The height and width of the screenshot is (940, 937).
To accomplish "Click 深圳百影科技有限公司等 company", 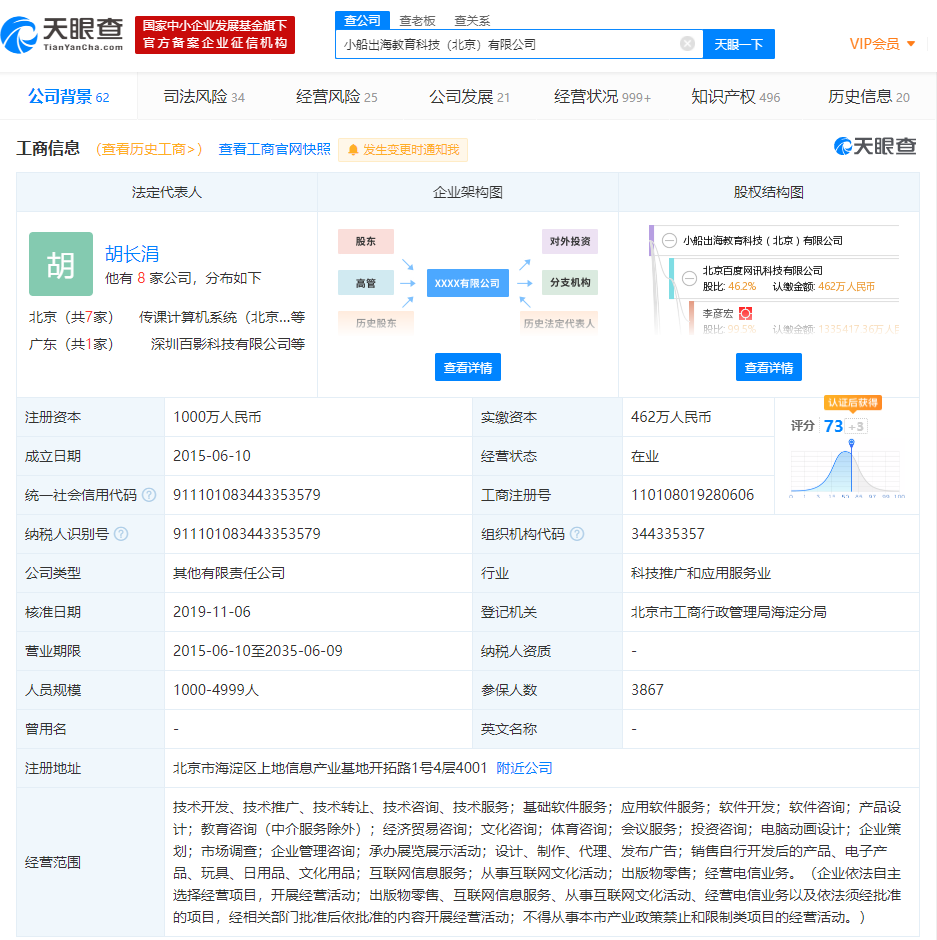I will pyautogui.click(x=228, y=344).
